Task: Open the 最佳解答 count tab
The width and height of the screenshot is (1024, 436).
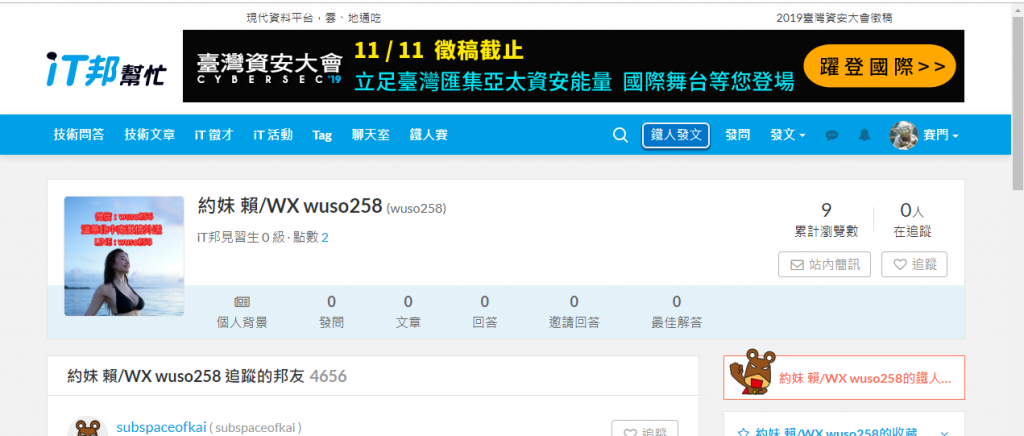Action: [x=677, y=311]
